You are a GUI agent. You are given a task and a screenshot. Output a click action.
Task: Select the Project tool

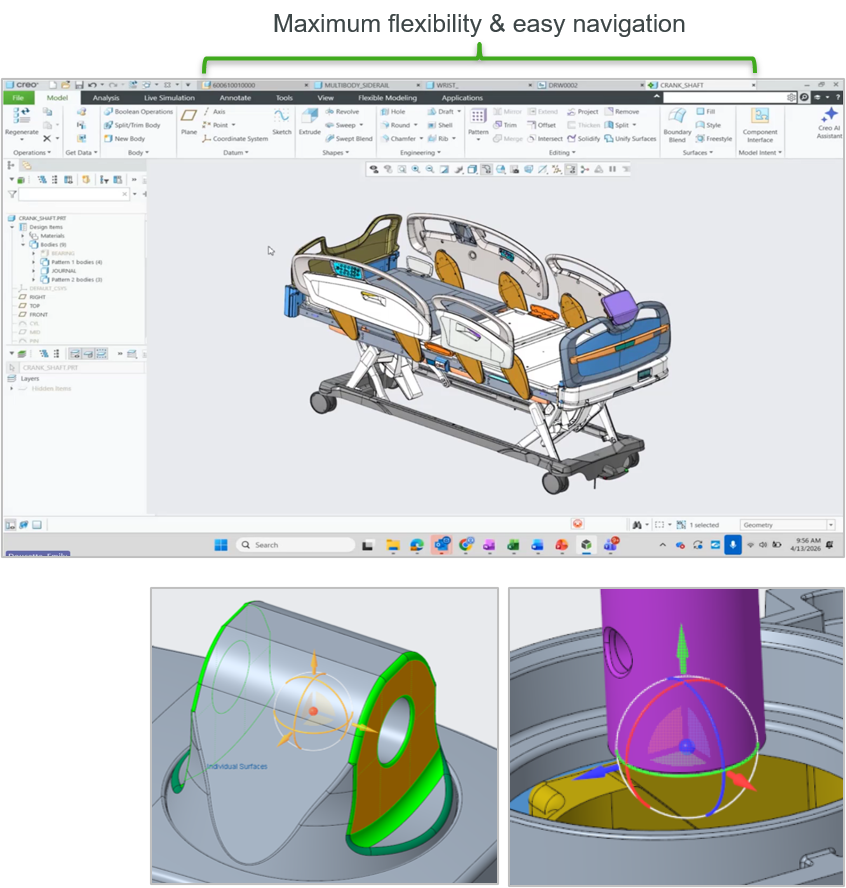(583, 112)
